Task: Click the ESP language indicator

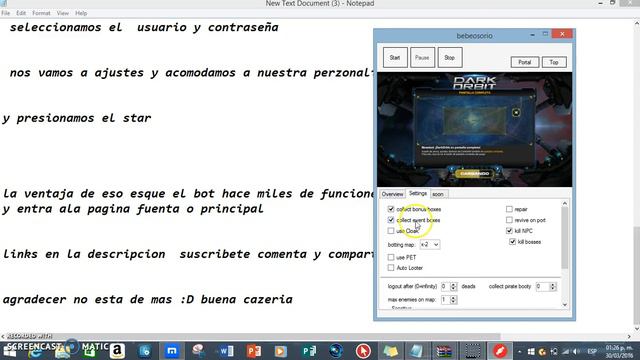Action: pos(592,351)
